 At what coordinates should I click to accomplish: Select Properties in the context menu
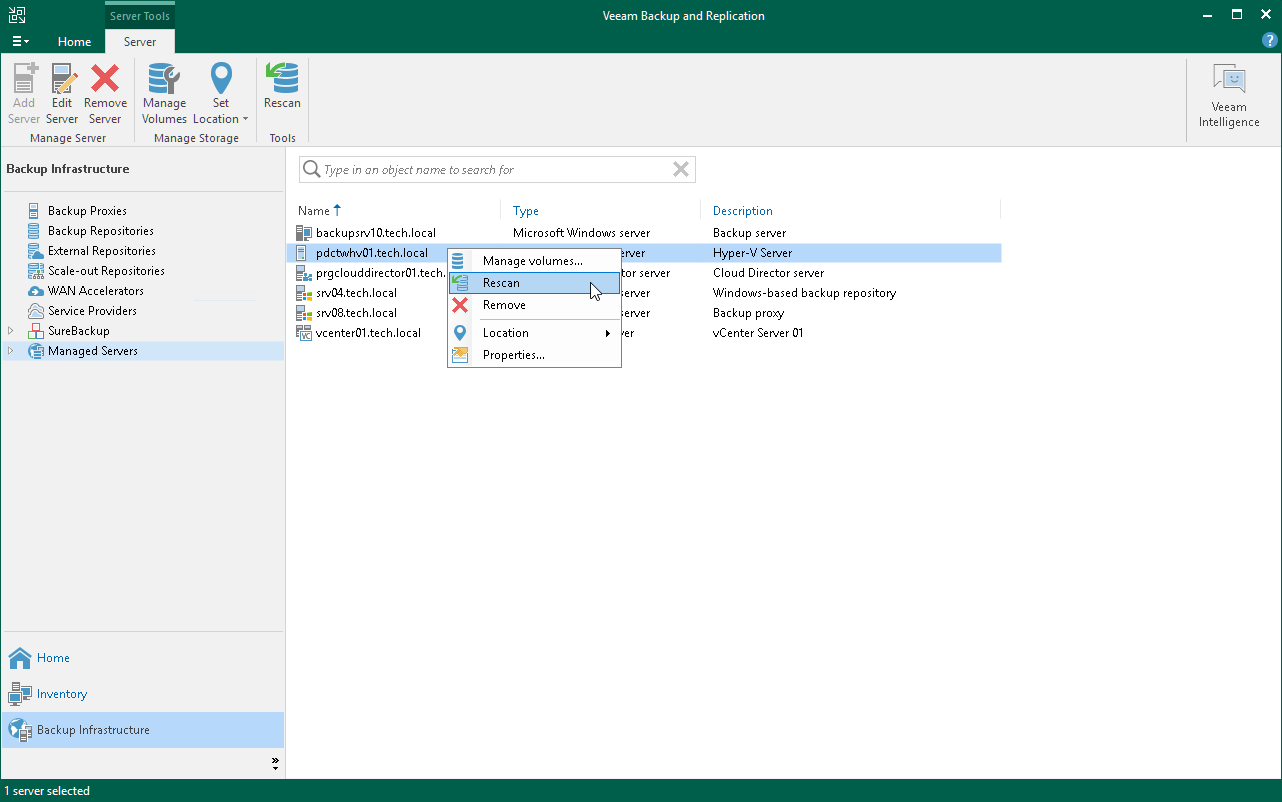[x=513, y=355]
